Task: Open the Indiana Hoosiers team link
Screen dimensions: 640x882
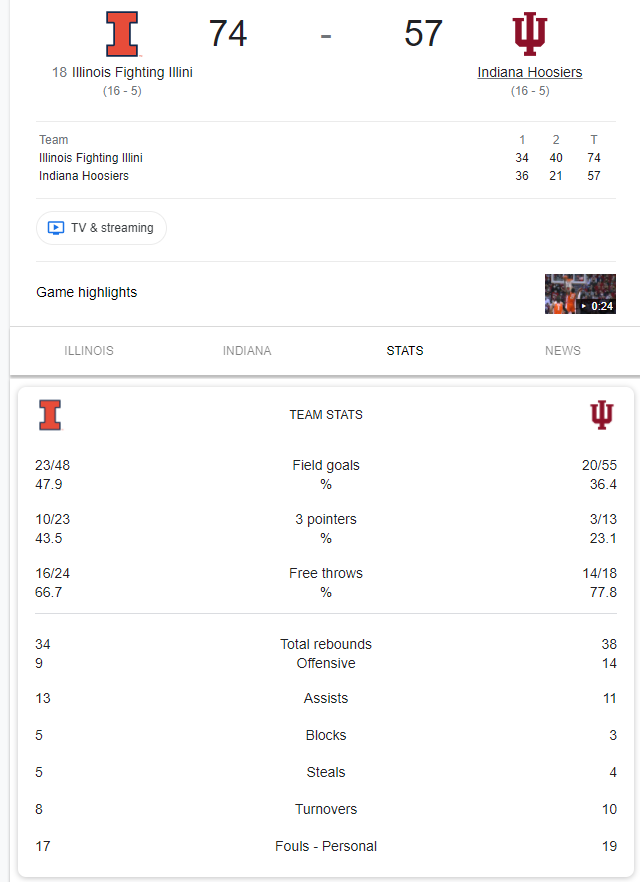Action: click(x=530, y=72)
